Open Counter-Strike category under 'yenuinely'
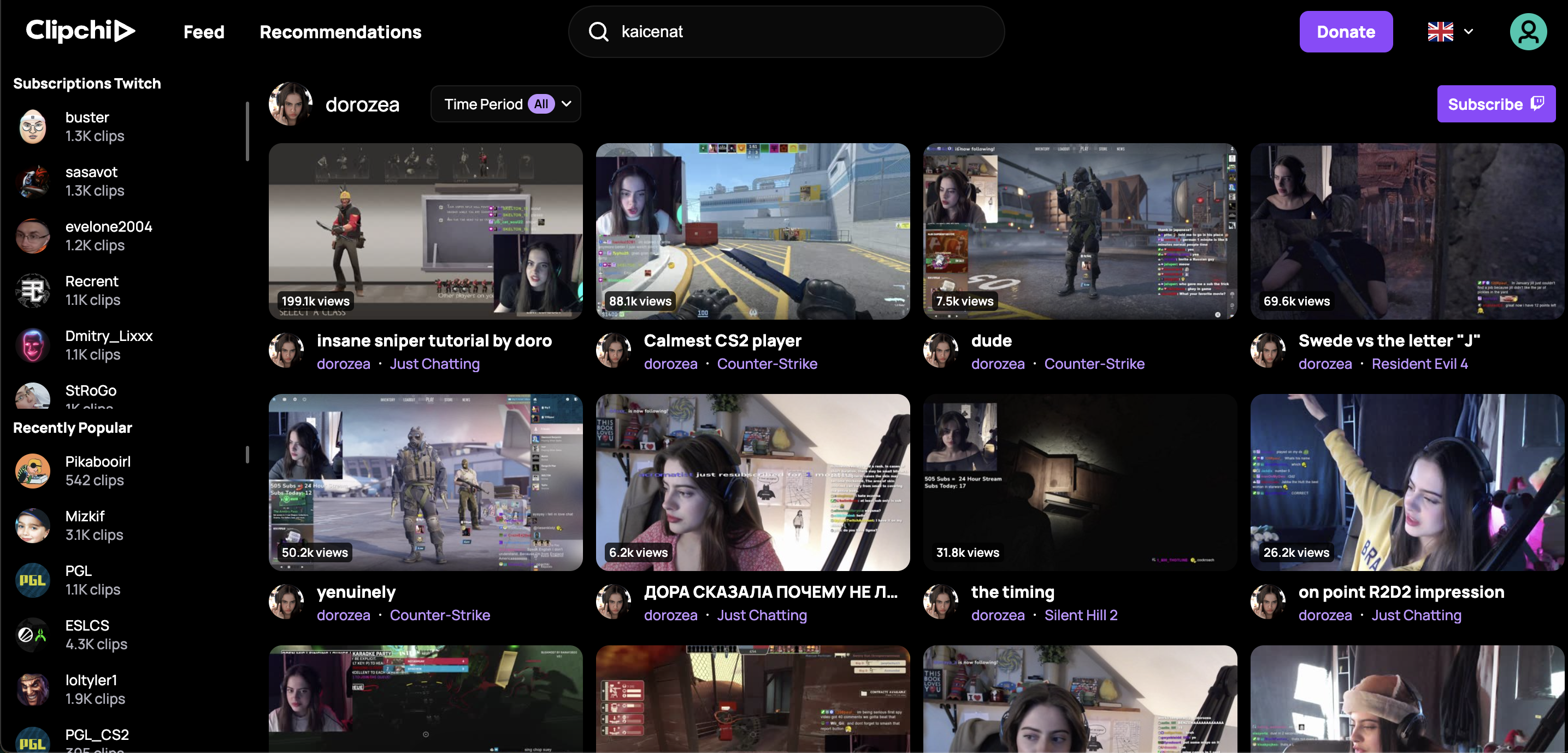Image resolution: width=1568 pixels, height=753 pixels. tap(439, 615)
